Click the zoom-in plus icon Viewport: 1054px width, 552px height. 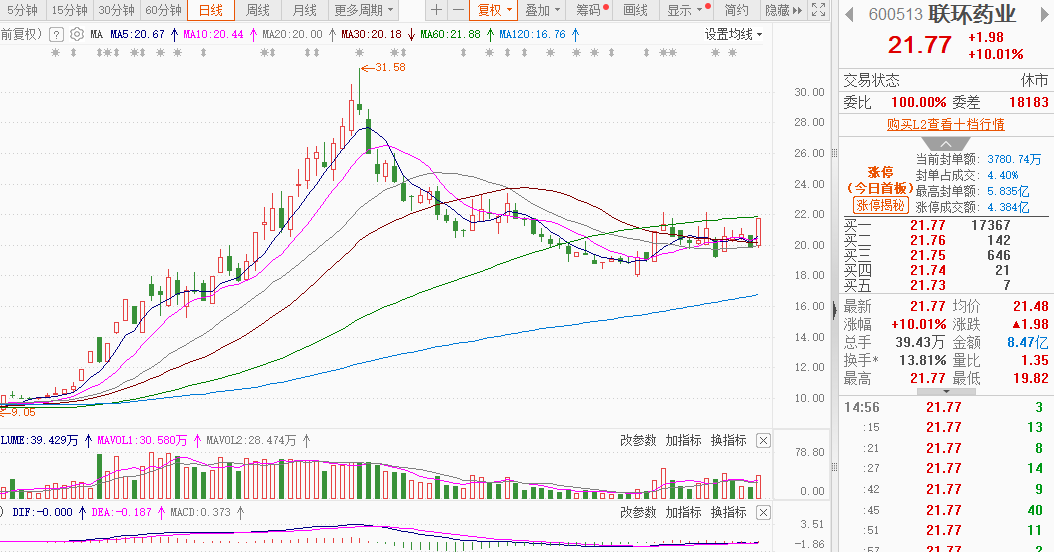coord(436,10)
